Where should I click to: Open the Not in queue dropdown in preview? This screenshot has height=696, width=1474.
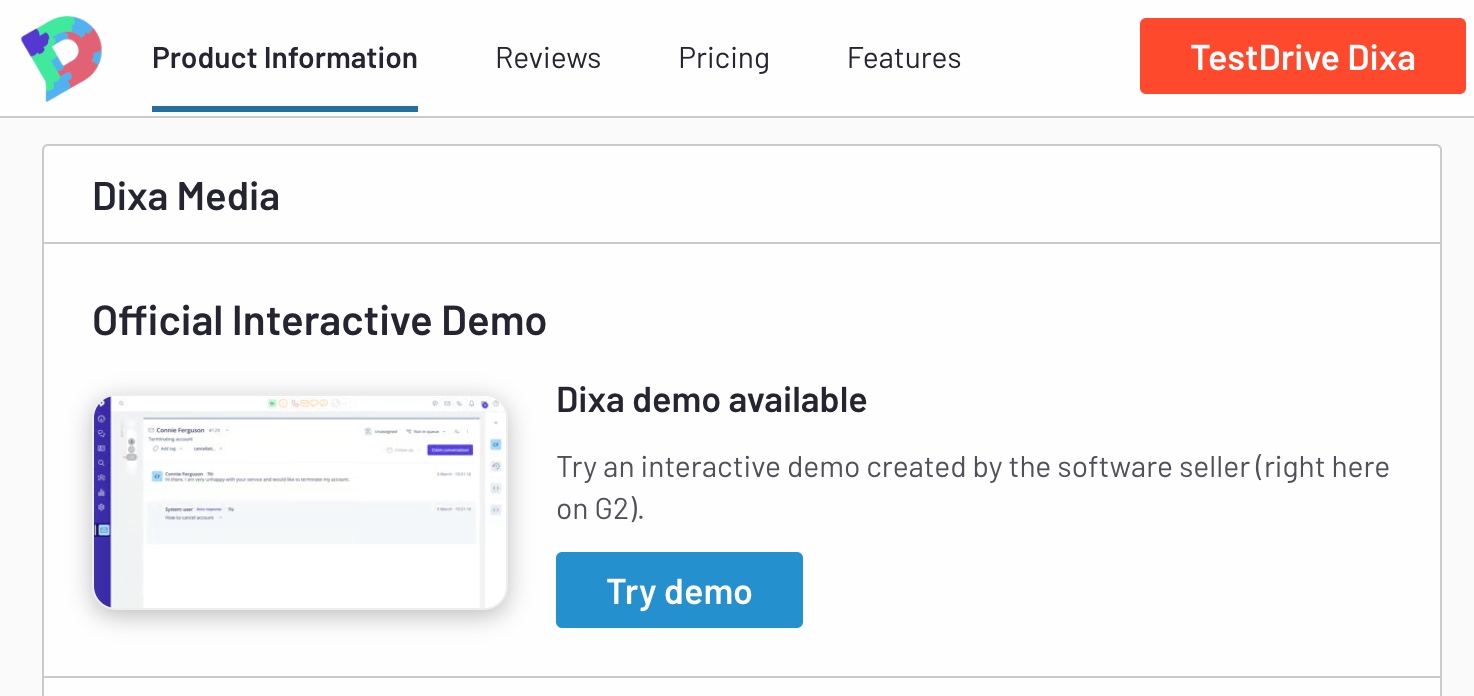pos(425,431)
